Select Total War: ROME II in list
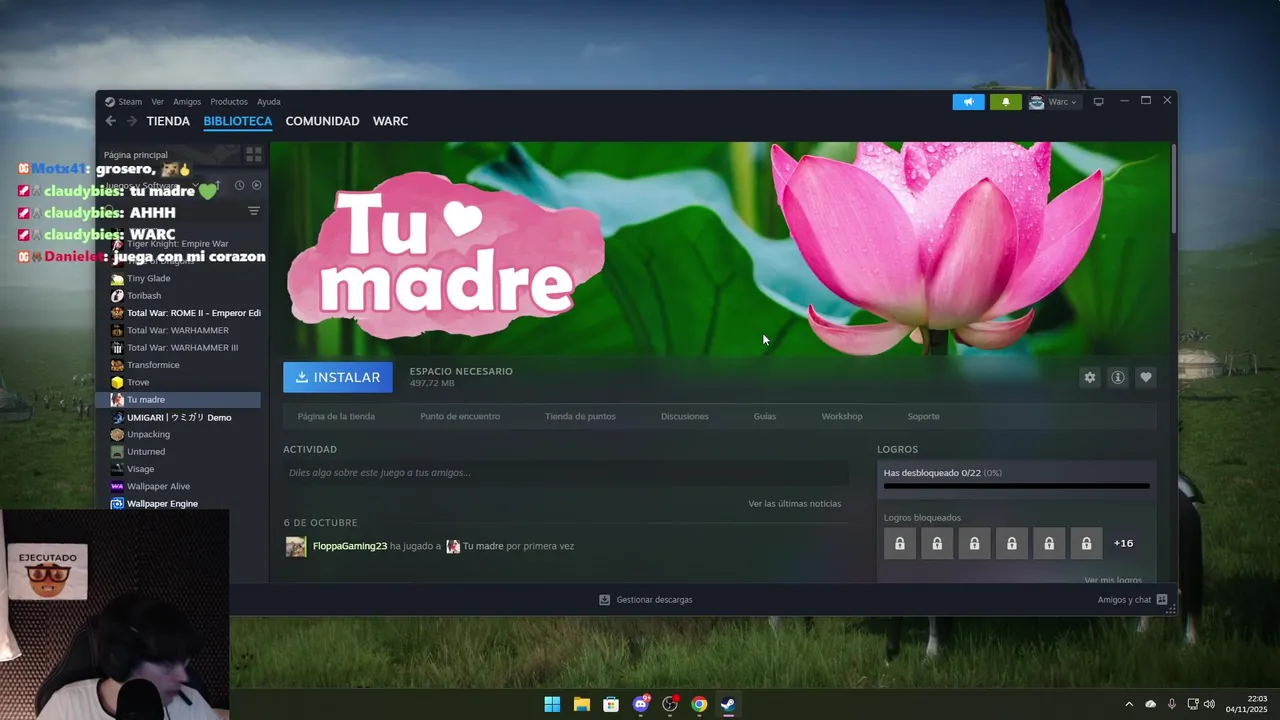Image resolution: width=1280 pixels, height=720 pixels. tap(194, 313)
